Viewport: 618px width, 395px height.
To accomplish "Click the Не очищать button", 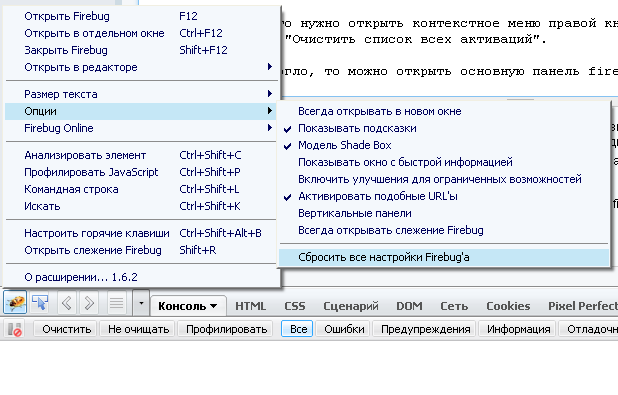I will tap(138, 329).
